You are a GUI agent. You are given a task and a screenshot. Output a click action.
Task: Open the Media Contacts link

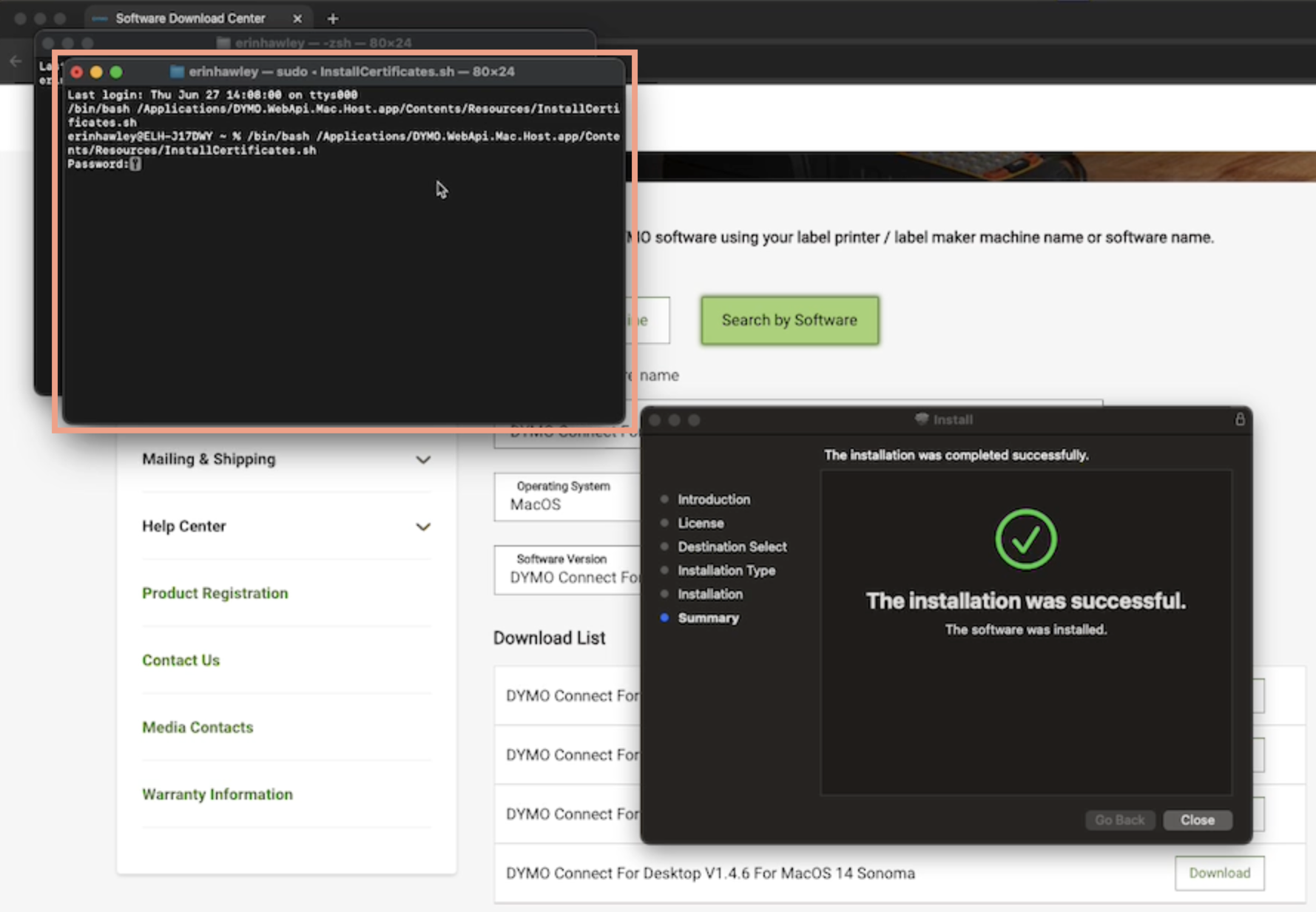[198, 728]
